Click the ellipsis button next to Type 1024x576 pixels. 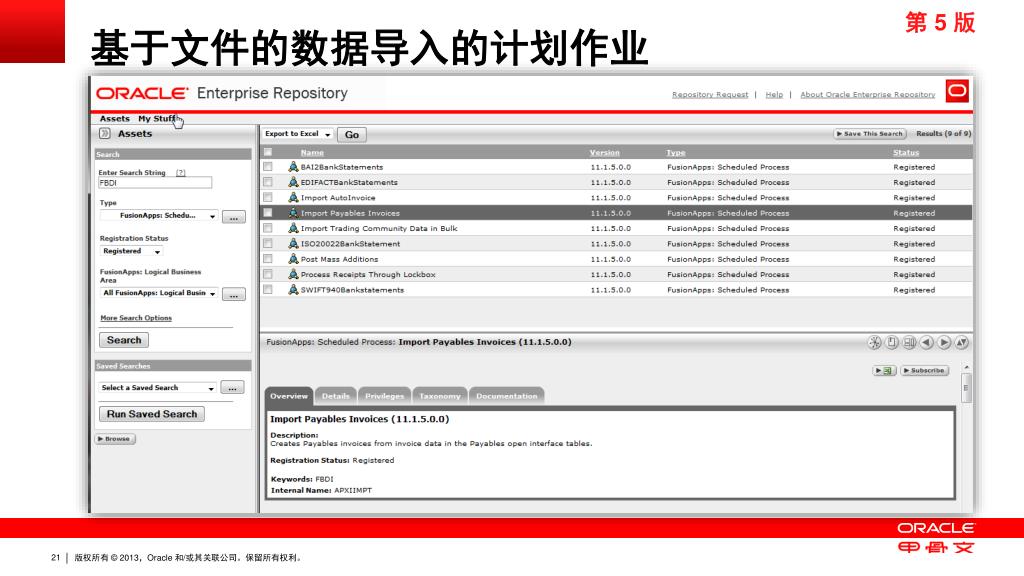click(234, 217)
